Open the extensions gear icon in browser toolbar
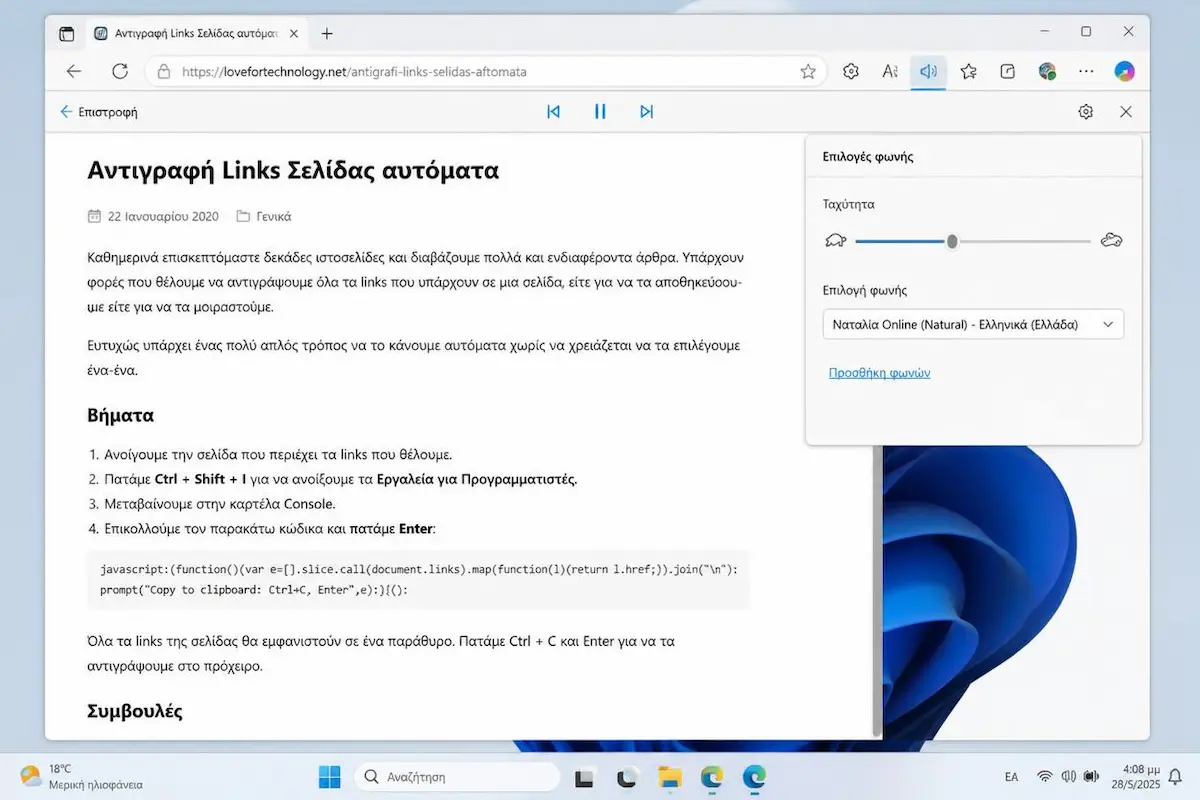Viewport: 1200px width, 800px height. tap(851, 71)
